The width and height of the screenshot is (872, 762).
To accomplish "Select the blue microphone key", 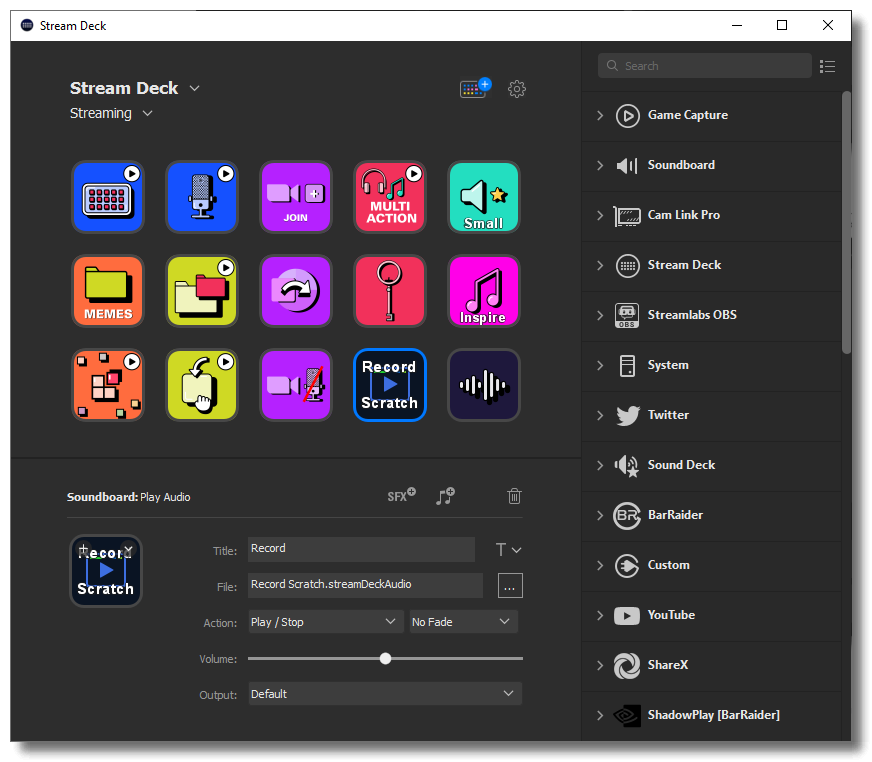I will [x=202, y=197].
